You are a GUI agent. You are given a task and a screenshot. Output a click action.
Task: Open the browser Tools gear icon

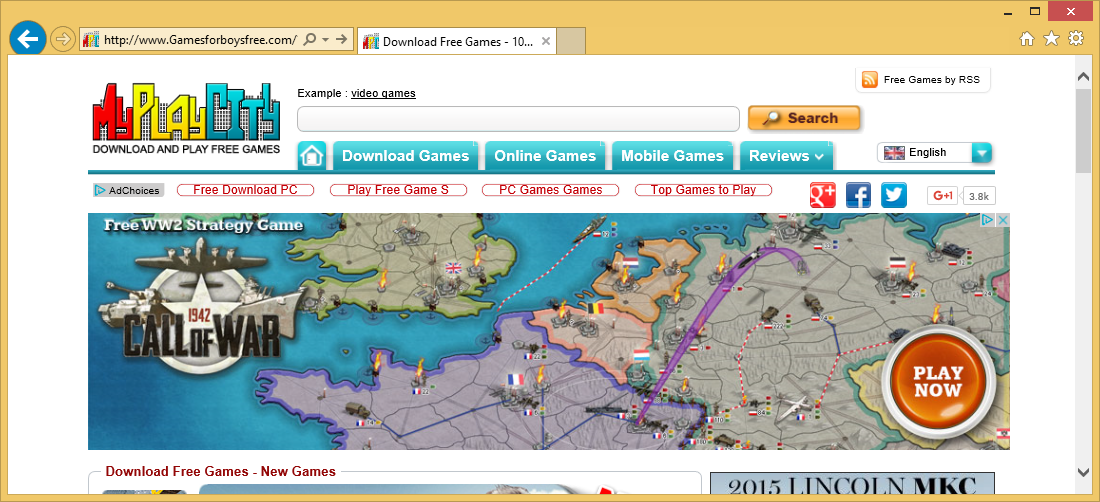coord(1075,39)
